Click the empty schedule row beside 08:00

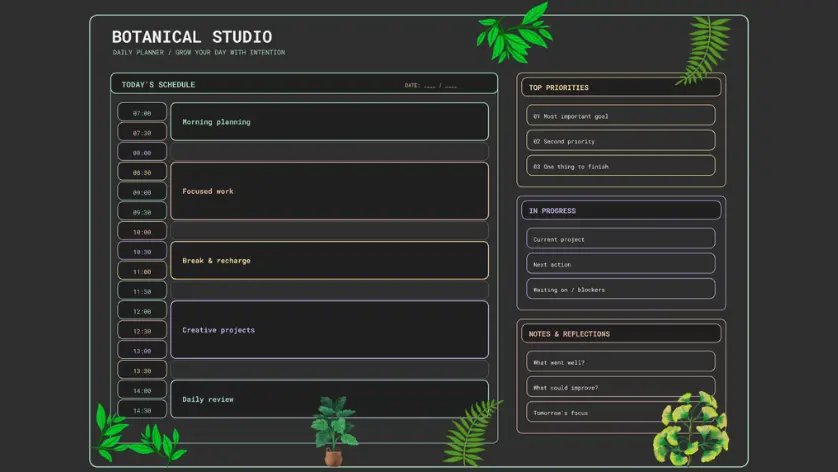329,152
